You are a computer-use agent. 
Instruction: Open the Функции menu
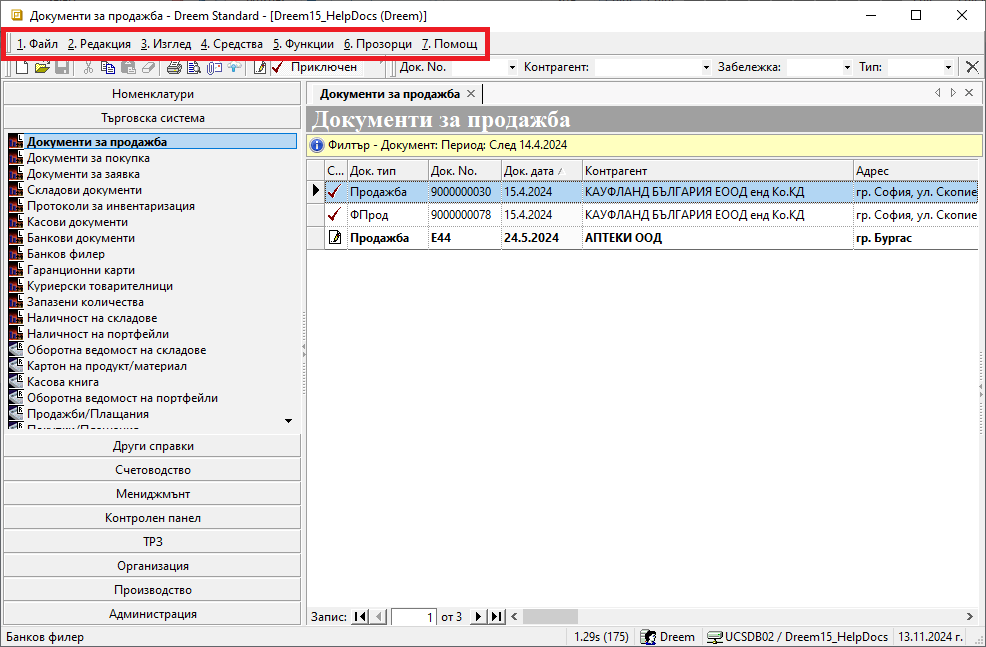click(x=303, y=44)
